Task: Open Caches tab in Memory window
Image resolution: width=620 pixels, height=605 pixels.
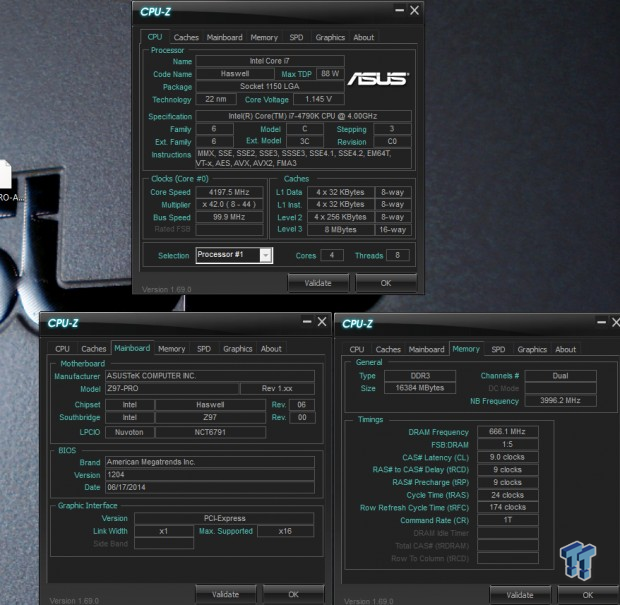Action: point(388,350)
